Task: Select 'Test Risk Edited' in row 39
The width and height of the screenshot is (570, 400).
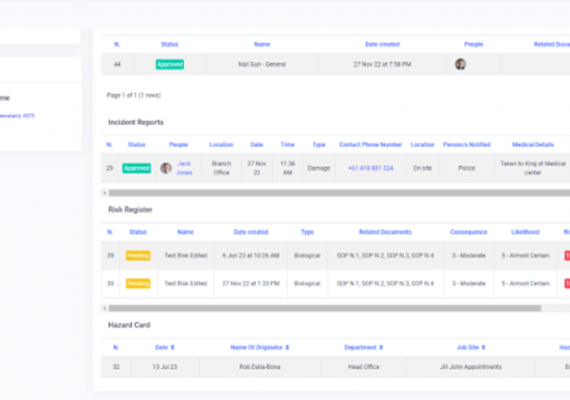Action: coord(185,256)
